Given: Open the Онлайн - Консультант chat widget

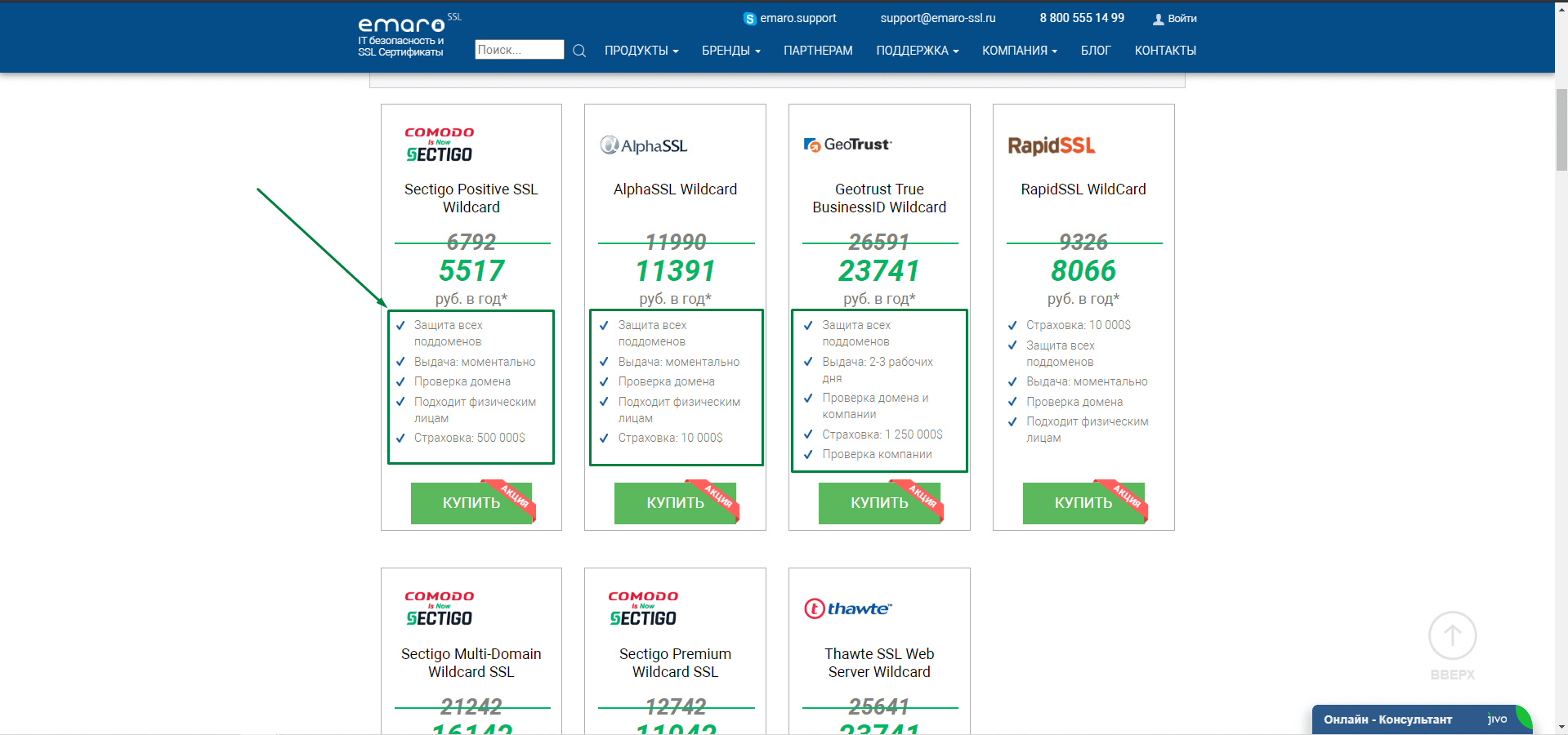Looking at the screenshot, I should point(1422,719).
